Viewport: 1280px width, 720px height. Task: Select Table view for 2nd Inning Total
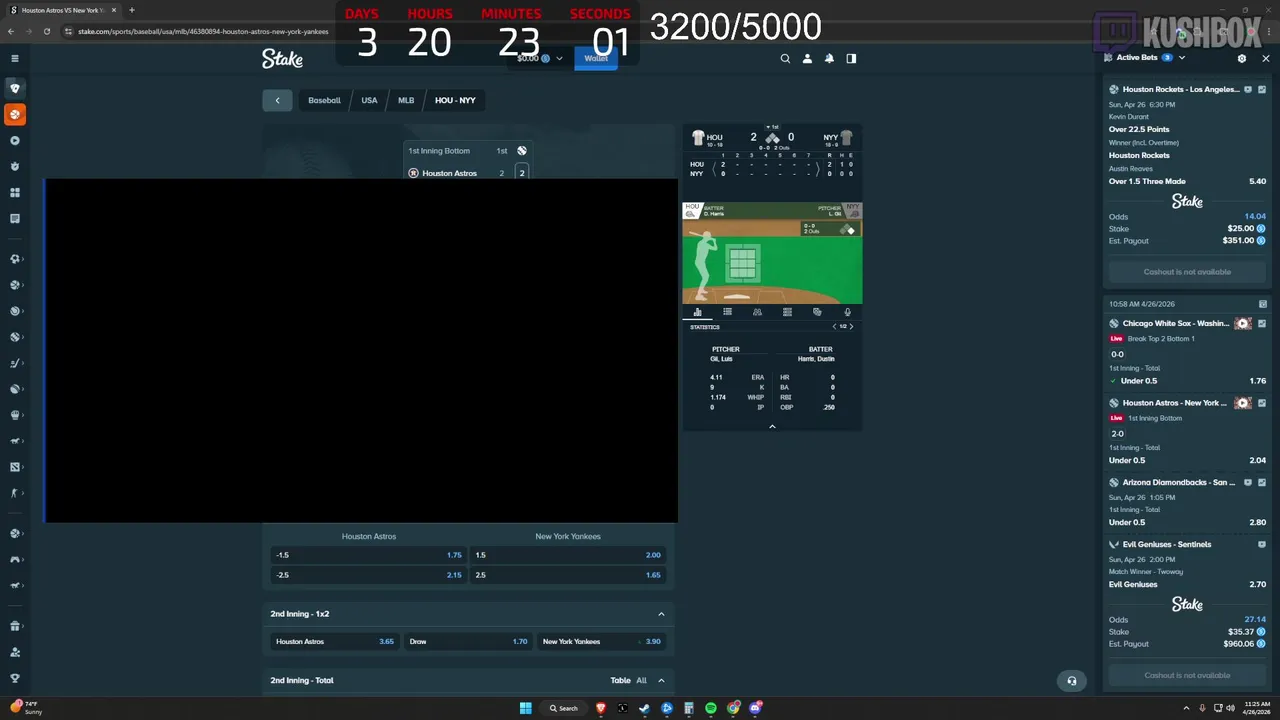[620, 680]
